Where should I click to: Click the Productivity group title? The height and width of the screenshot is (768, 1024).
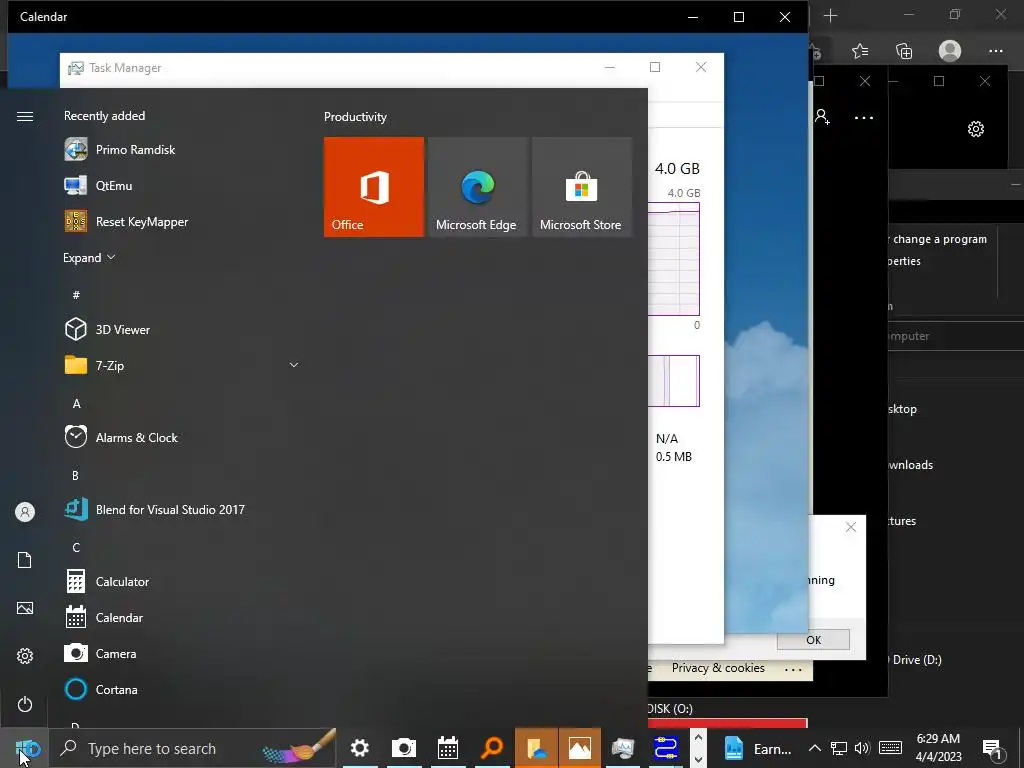pyautogui.click(x=355, y=117)
